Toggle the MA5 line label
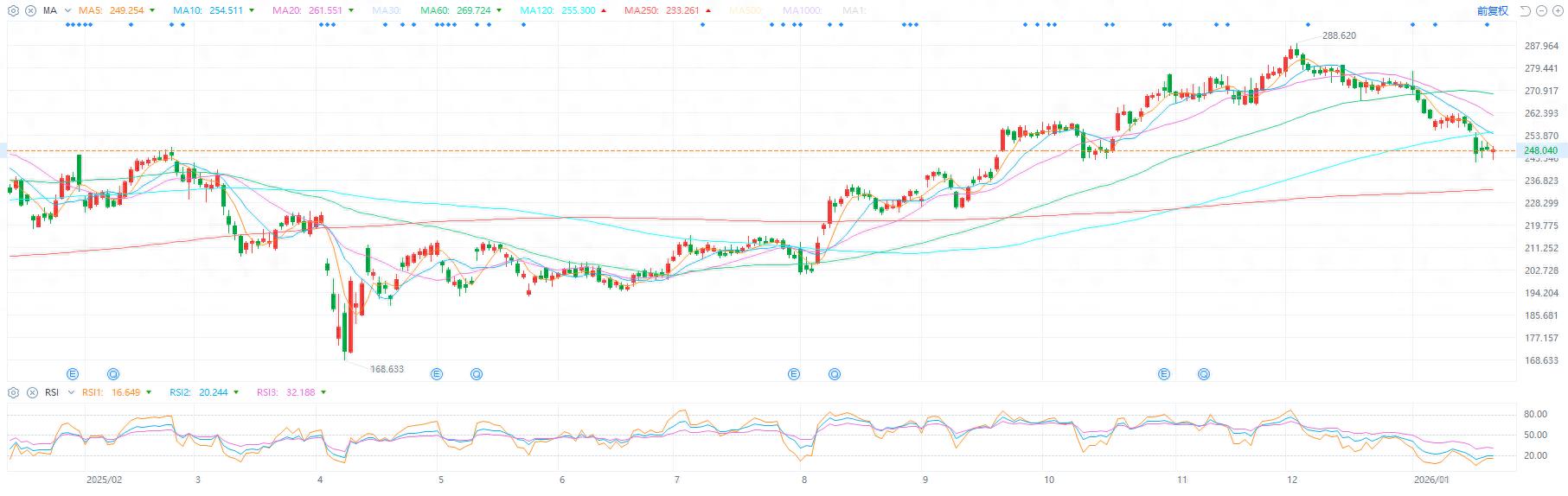Viewport: 1568px width, 496px height. (90, 10)
